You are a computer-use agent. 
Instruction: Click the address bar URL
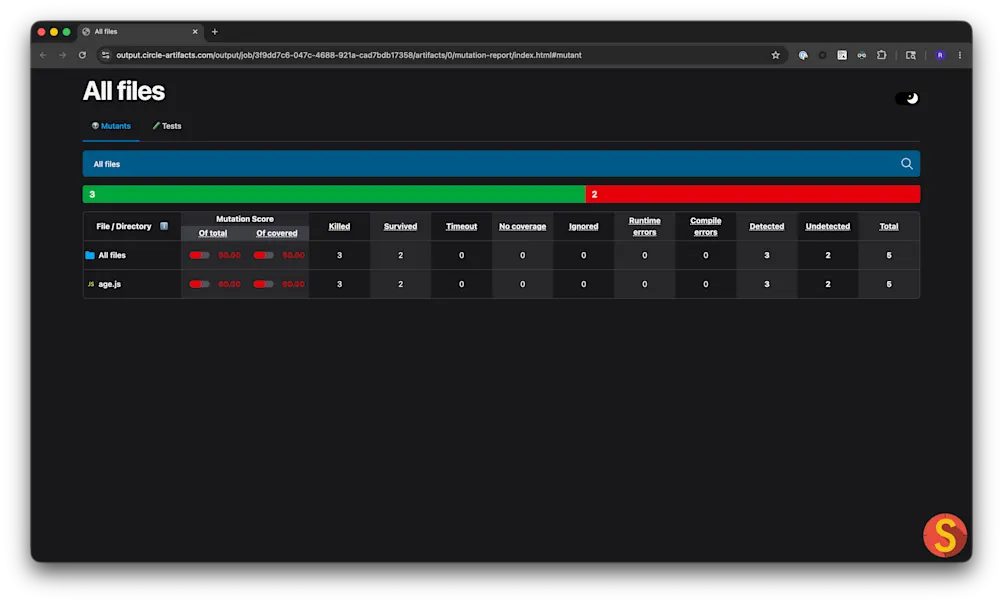349,55
